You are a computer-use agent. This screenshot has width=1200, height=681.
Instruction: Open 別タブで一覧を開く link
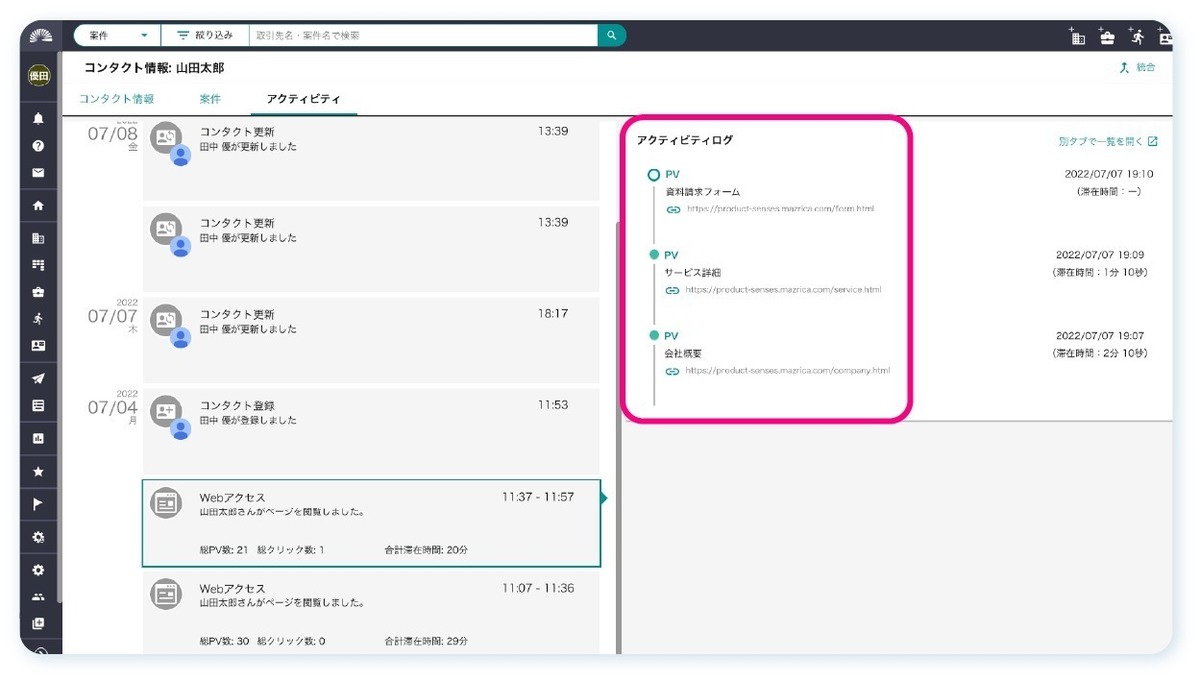[x=1107, y=142]
